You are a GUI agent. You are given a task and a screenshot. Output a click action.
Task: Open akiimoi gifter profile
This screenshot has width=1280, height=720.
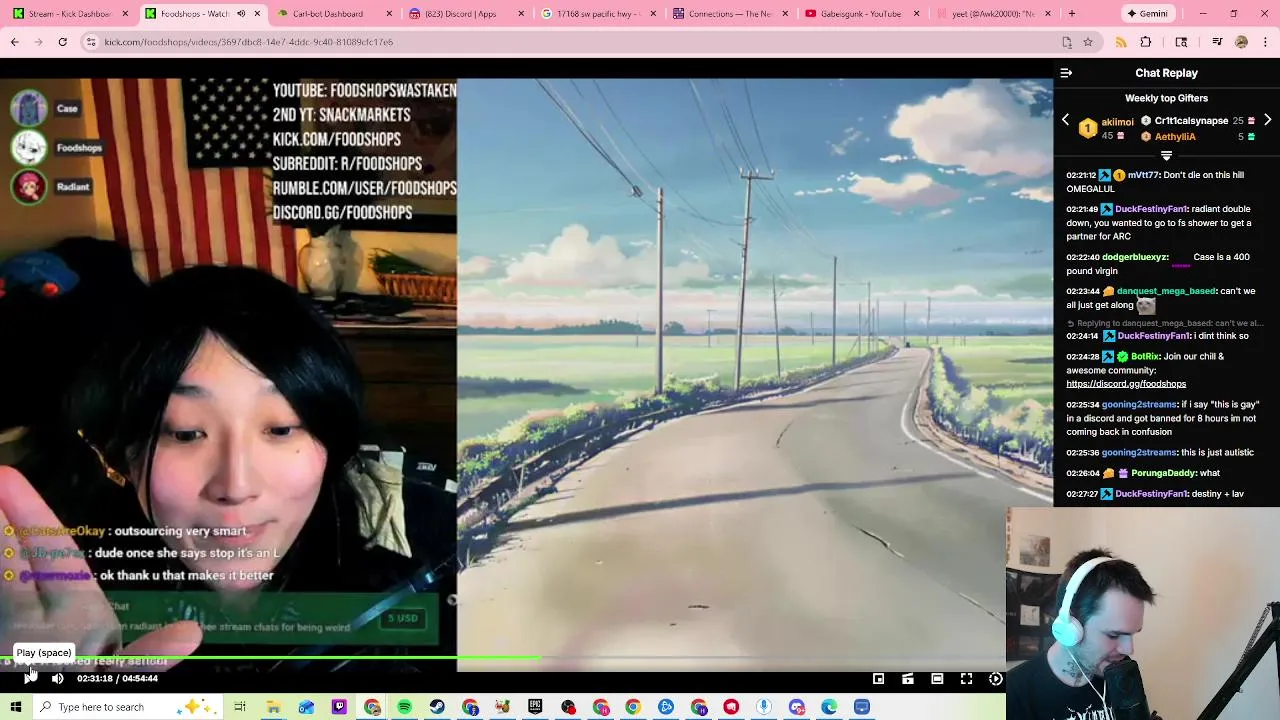(x=1117, y=122)
